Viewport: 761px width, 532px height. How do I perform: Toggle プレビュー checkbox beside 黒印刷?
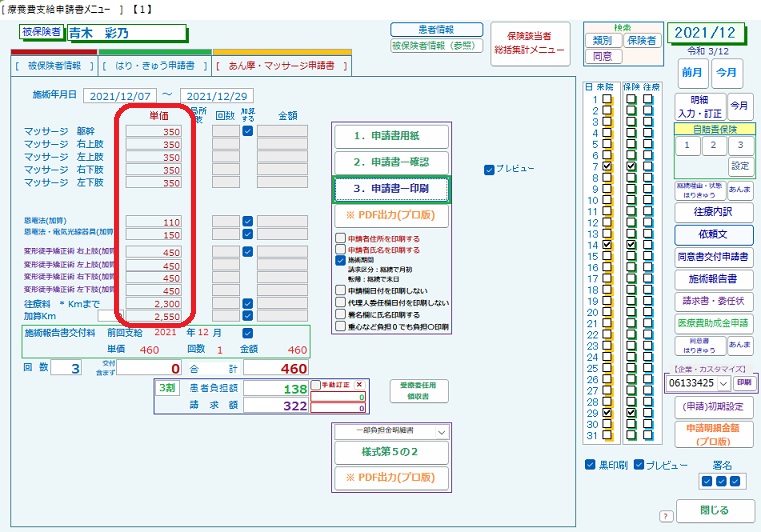pyautogui.click(x=639, y=465)
